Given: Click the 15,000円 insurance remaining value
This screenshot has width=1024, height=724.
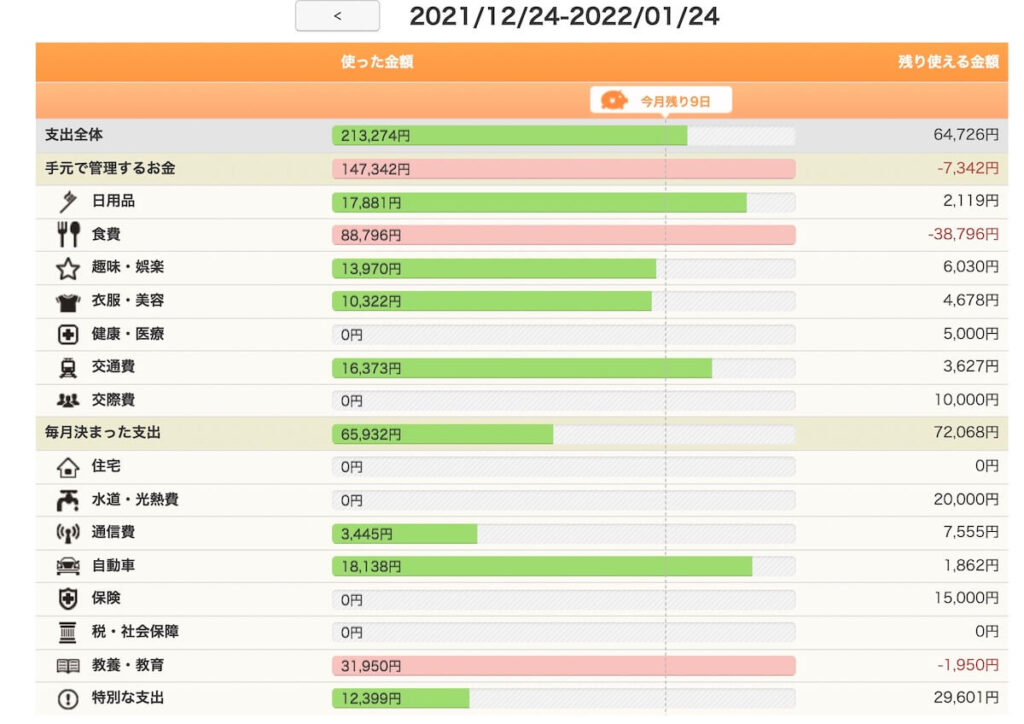Looking at the screenshot, I should pyautogui.click(x=966, y=598).
